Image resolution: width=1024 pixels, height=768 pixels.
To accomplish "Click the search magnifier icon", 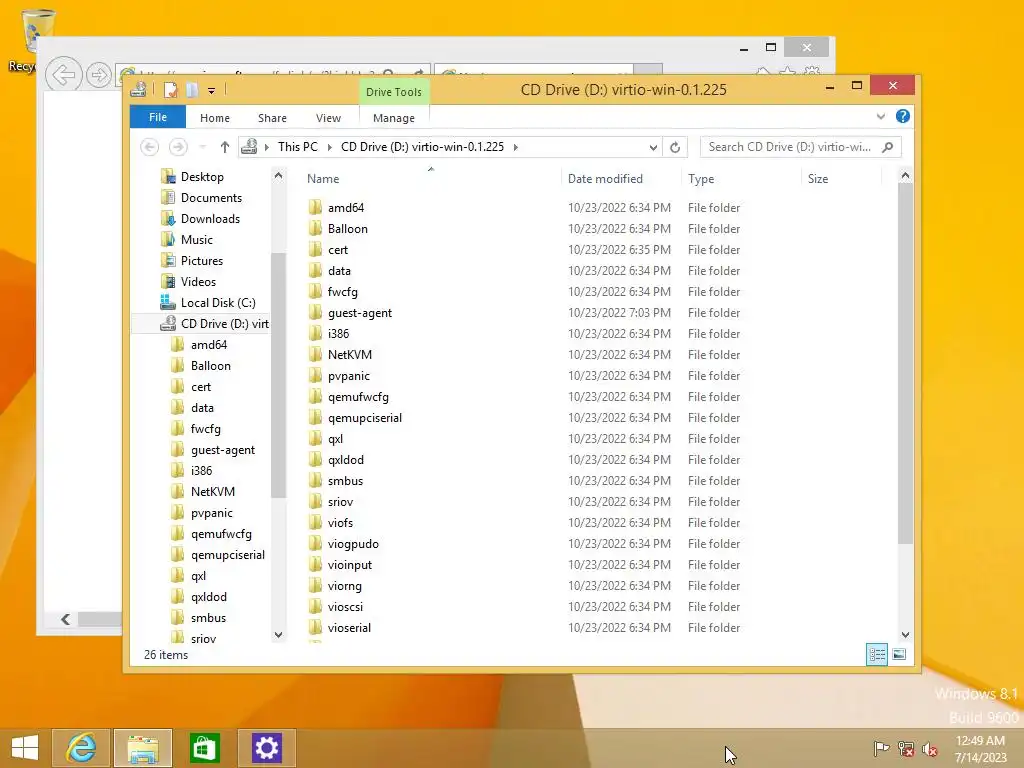I will (x=888, y=147).
